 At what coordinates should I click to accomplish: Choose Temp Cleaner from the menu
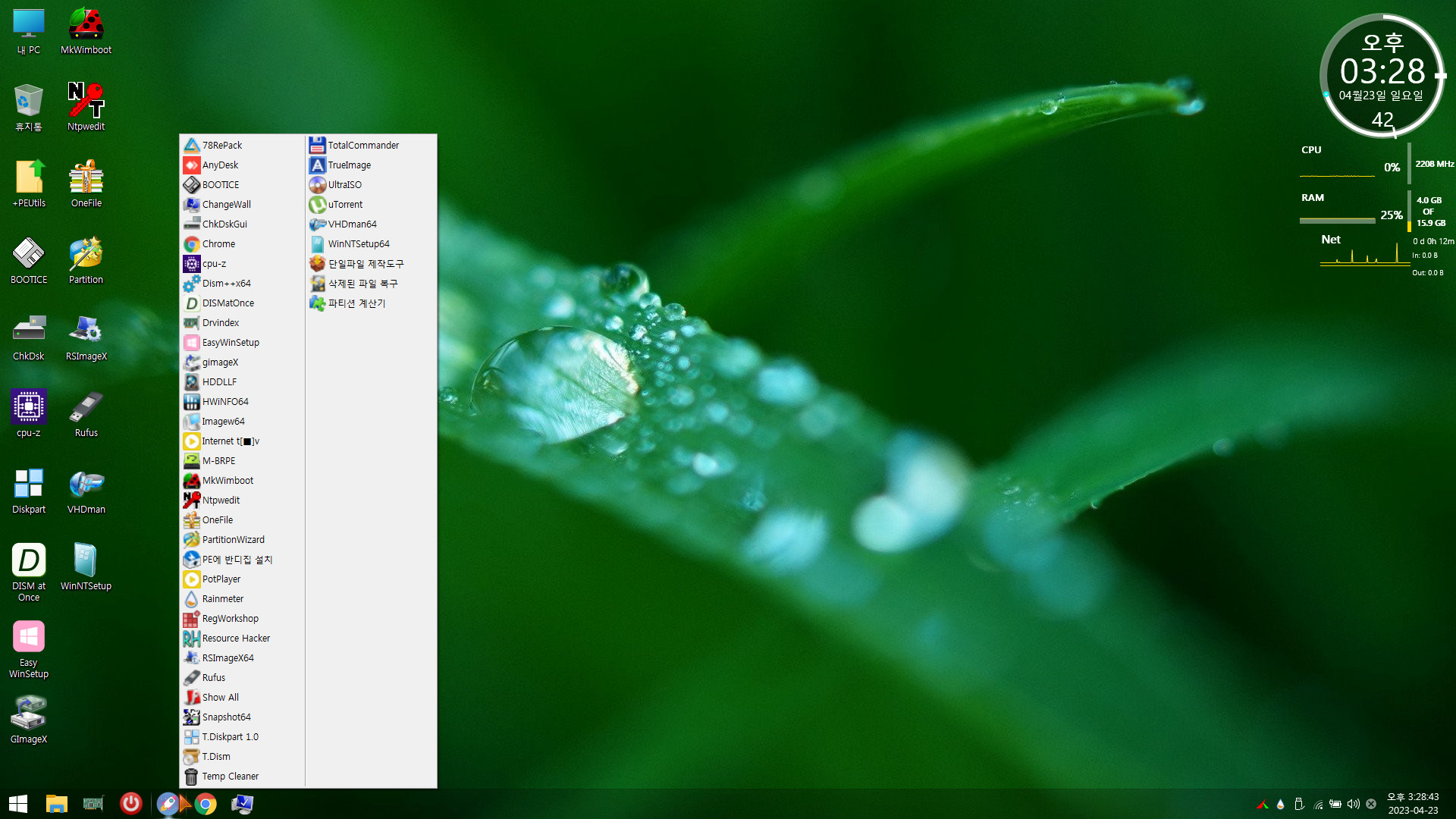pos(242,776)
